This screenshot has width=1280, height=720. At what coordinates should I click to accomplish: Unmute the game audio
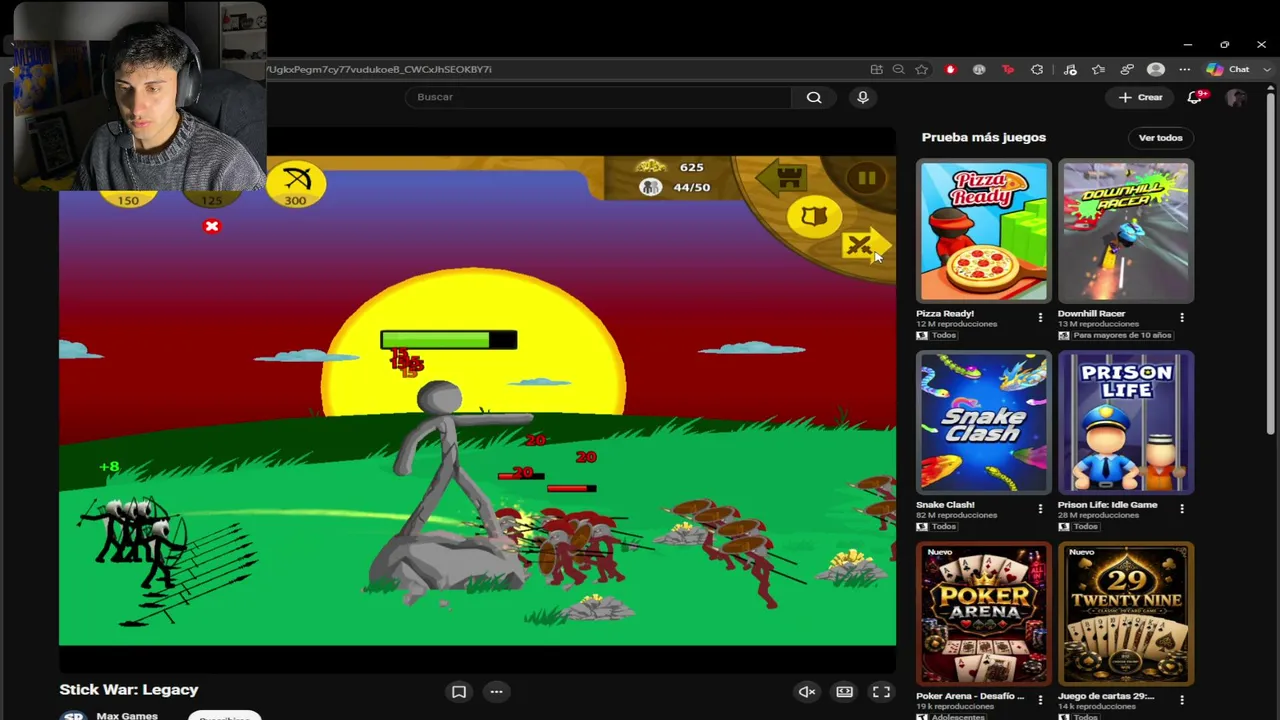point(807,692)
